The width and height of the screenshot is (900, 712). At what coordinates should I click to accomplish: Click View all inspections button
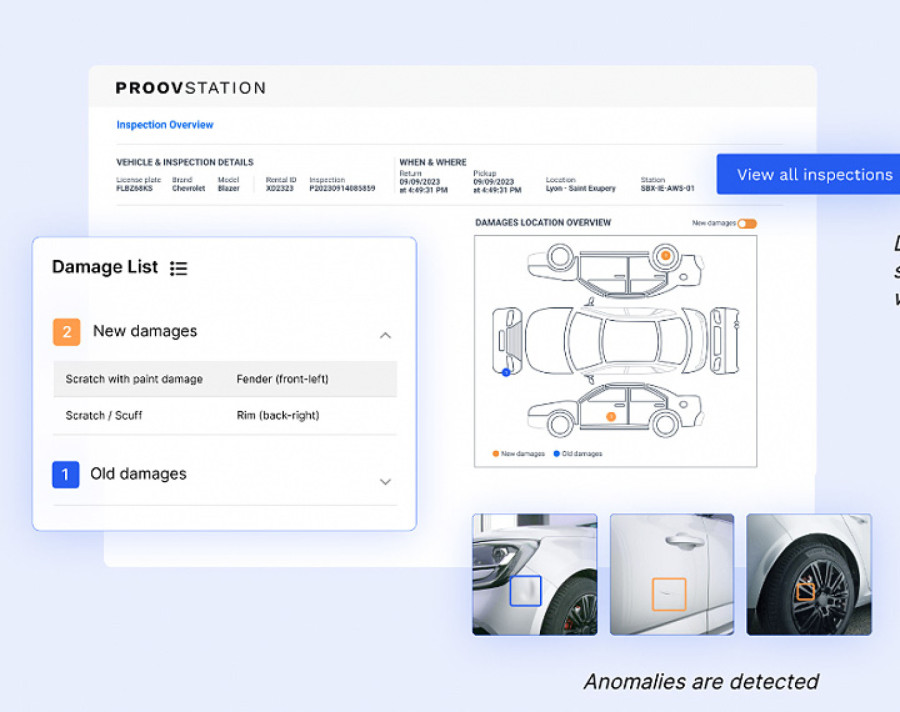pos(814,174)
